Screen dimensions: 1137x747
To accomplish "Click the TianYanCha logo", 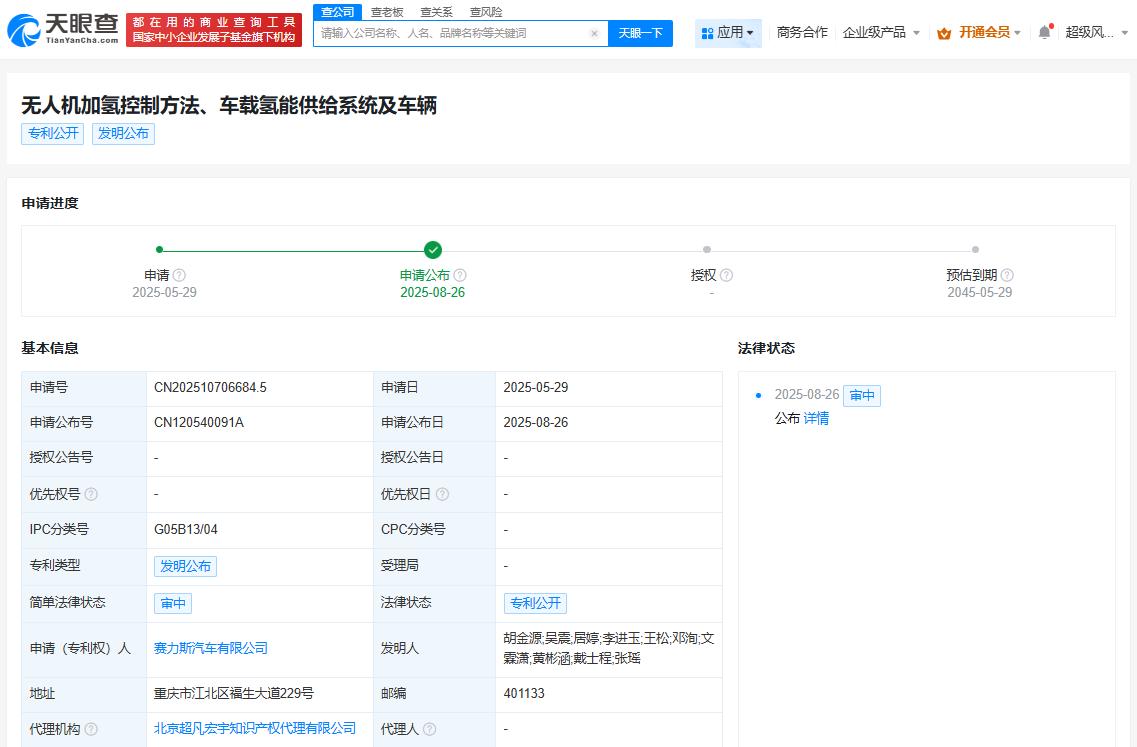I will click(62, 30).
